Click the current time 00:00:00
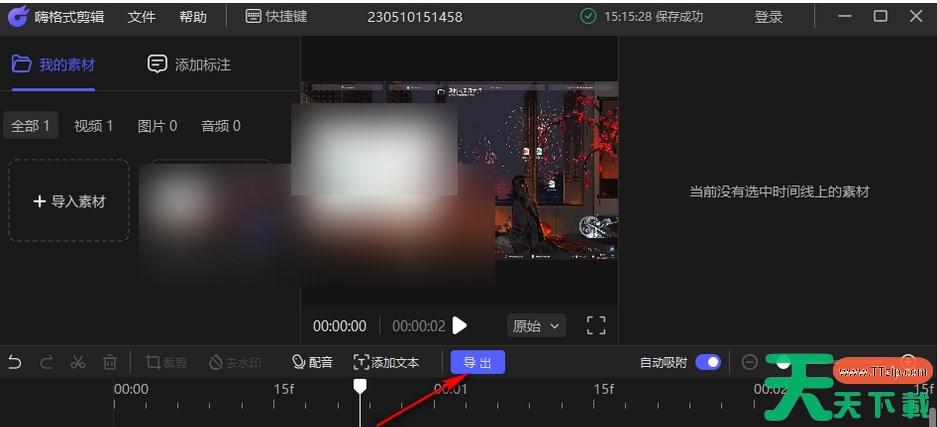This screenshot has height=427, width=937. [339, 326]
